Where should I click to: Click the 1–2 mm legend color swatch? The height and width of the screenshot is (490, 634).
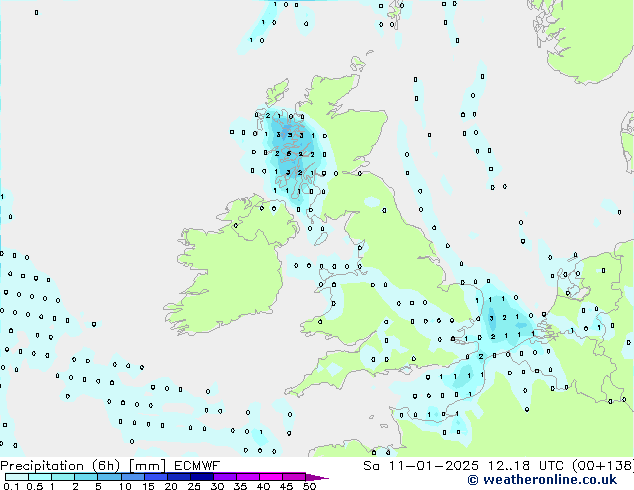63,477
